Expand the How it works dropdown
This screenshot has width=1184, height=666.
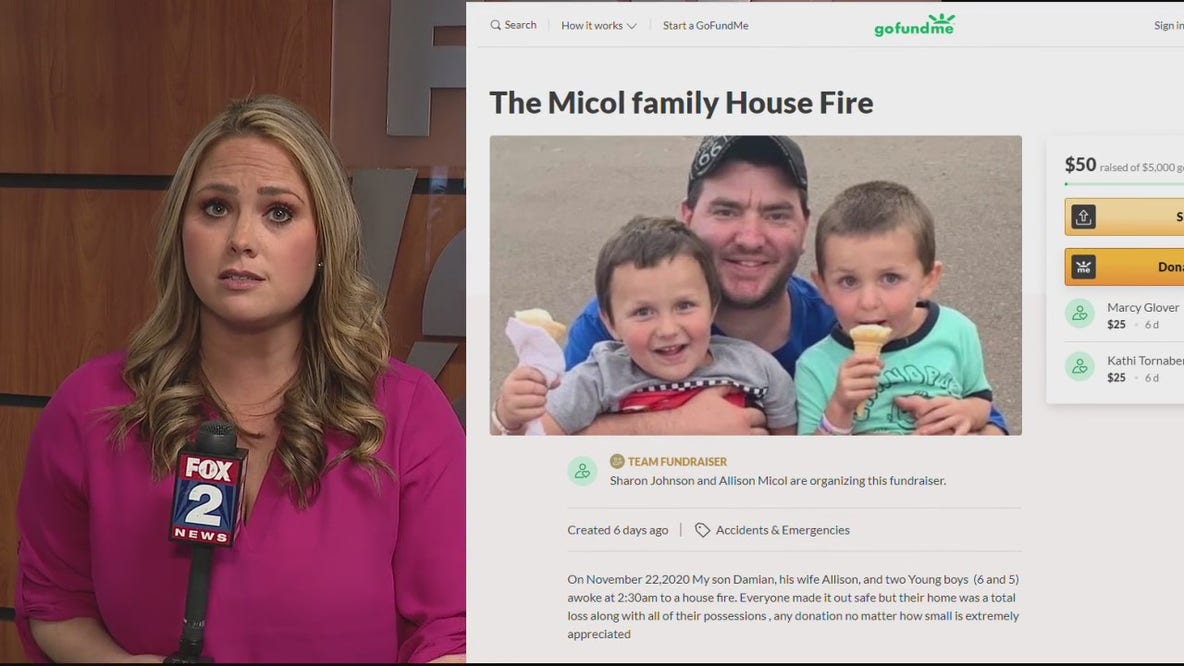click(599, 25)
